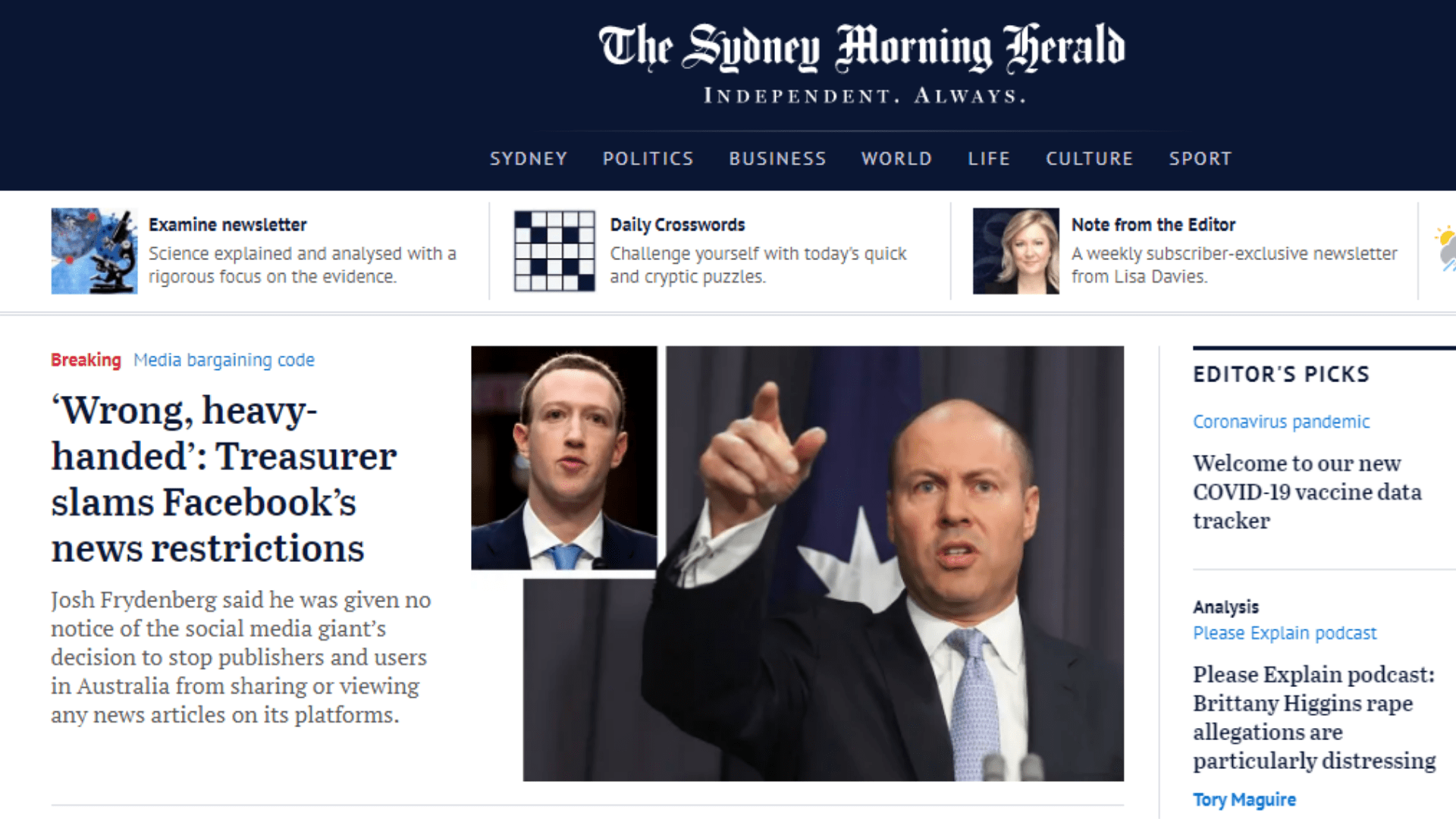Switch to the Culture section

click(x=1090, y=158)
